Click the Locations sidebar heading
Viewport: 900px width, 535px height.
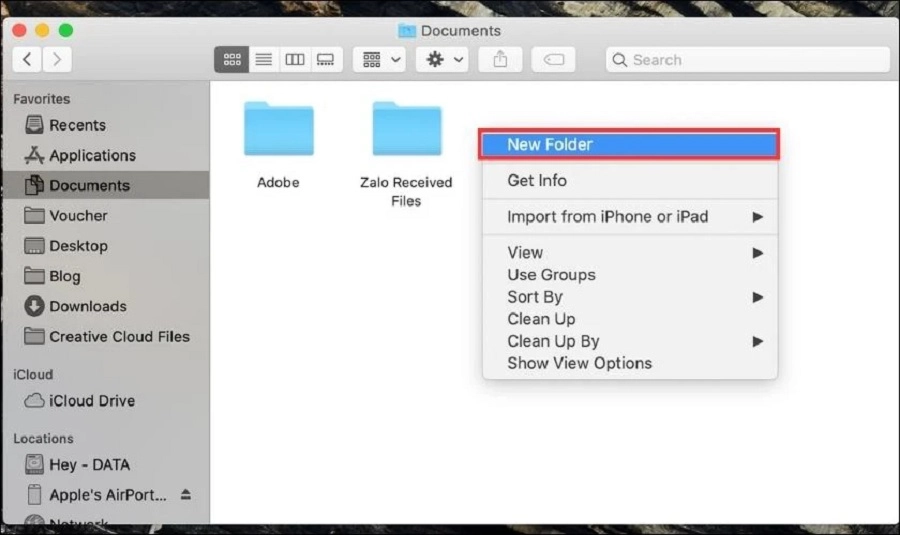[44, 438]
